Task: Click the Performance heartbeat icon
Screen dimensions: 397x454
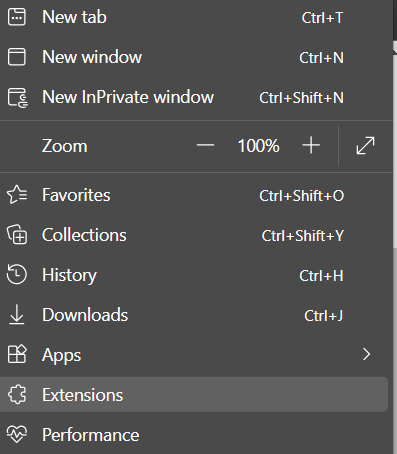Action: point(17,434)
